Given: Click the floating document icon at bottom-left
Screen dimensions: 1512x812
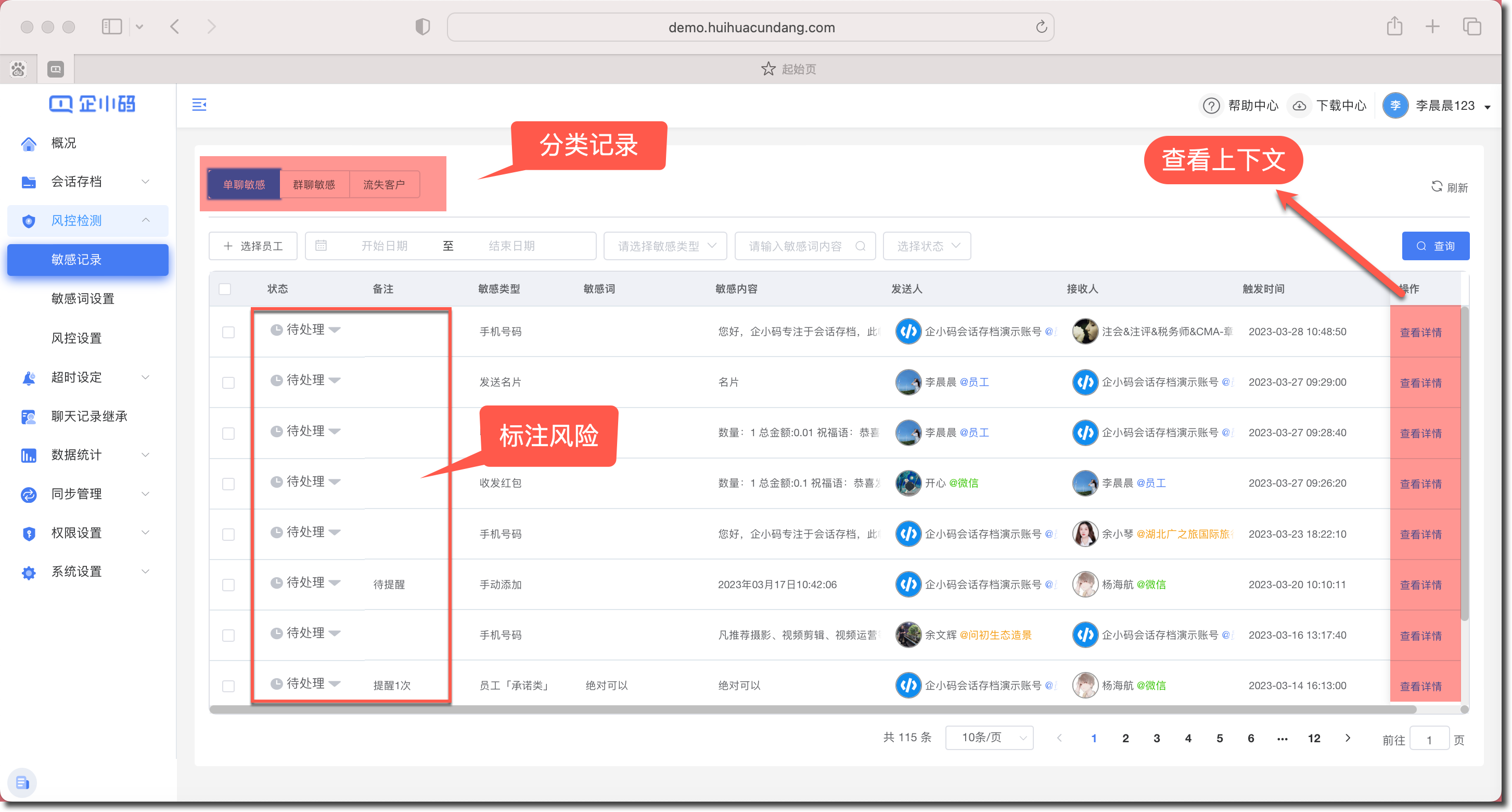Looking at the screenshot, I should point(22,782).
